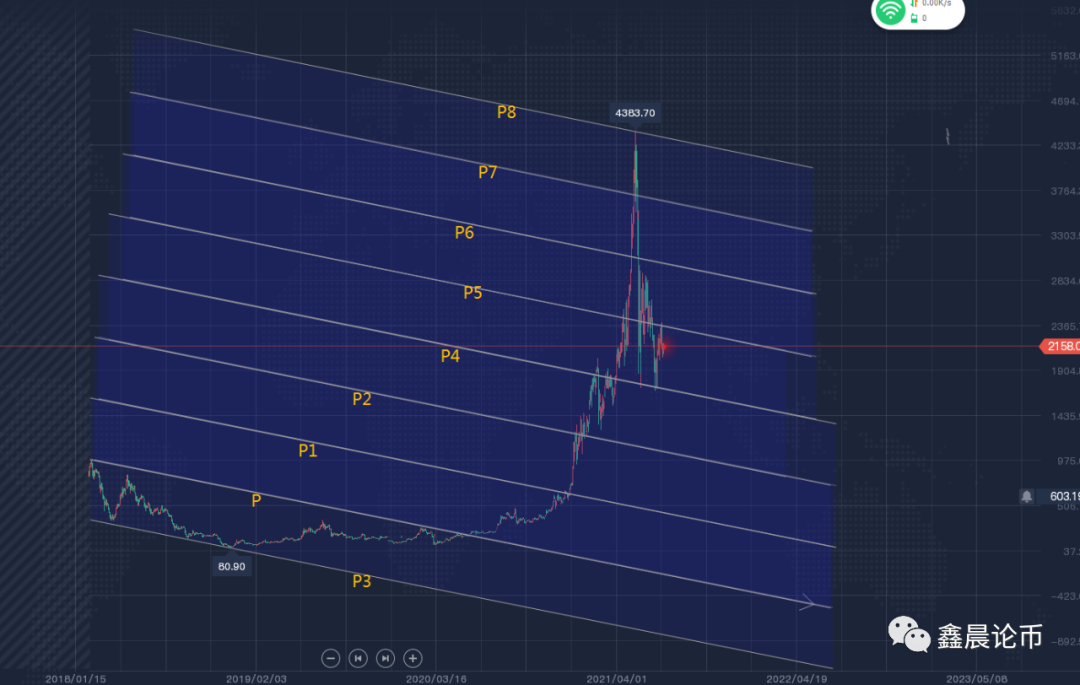Image resolution: width=1080 pixels, height=685 pixels.
Task: Click the 4383.70 high price label
Action: pos(635,113)
